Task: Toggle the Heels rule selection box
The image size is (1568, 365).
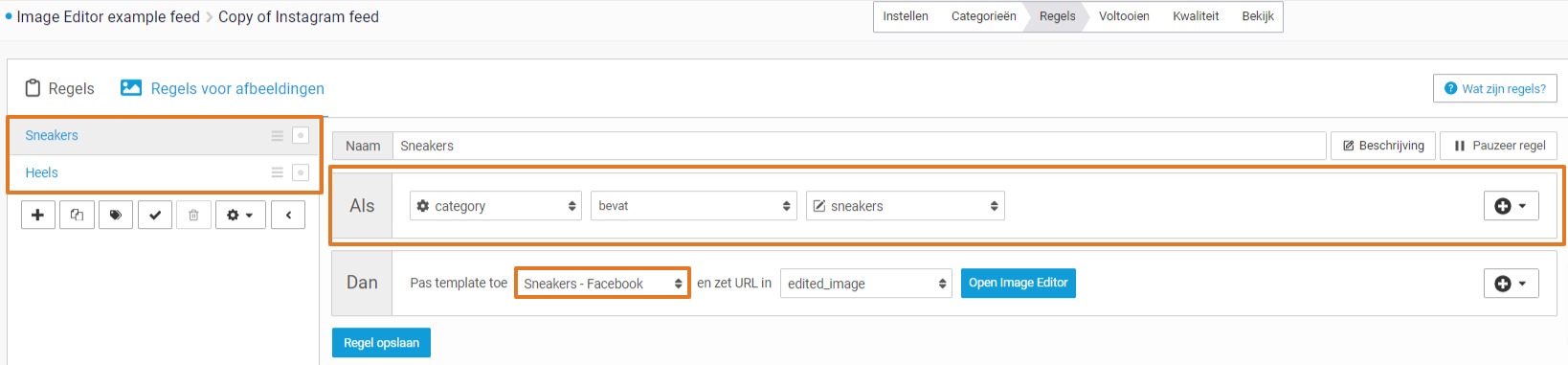Action: pyautogui.click(x=301, y=172)
